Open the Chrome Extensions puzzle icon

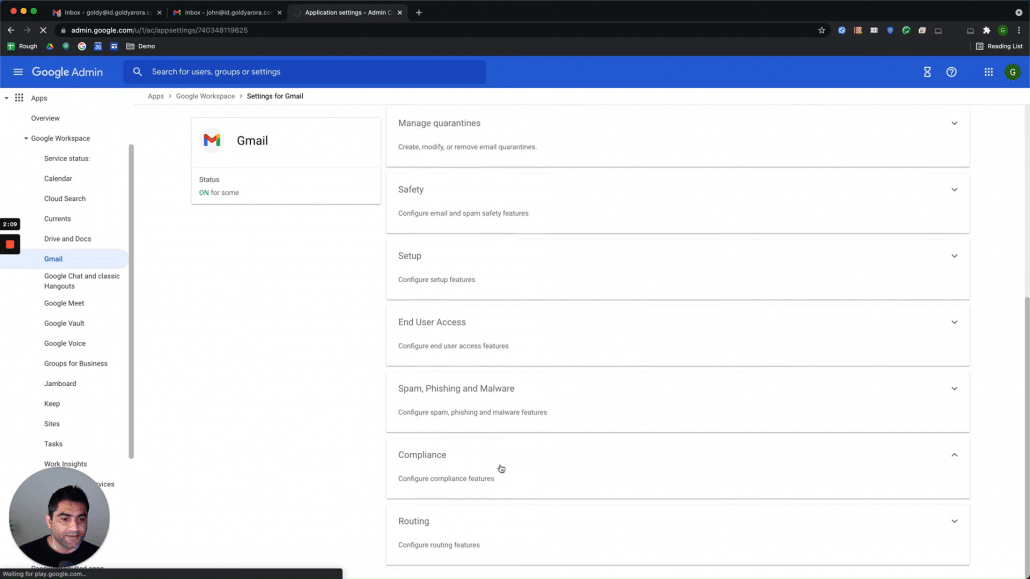pos(987,30)
